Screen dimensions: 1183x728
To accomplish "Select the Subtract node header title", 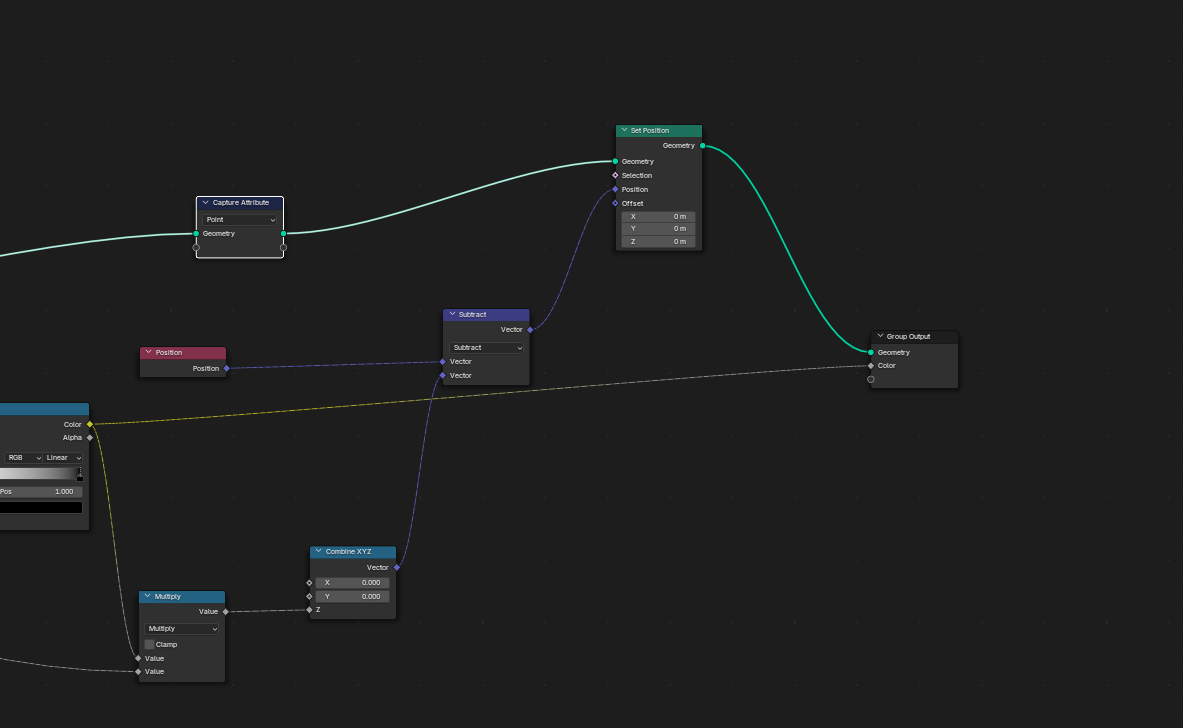I will click(x=472, y=315).
